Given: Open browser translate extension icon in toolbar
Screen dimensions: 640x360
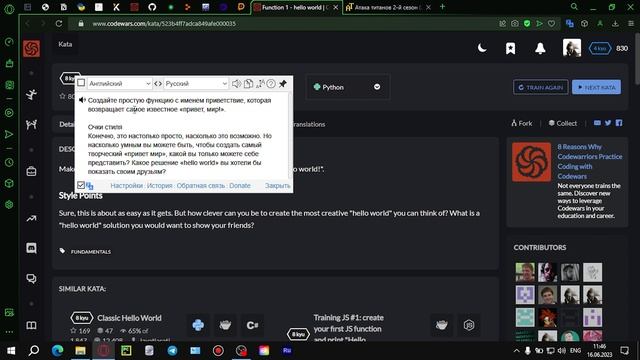Looking at the screenshot, I should click(x=570, y=24).
